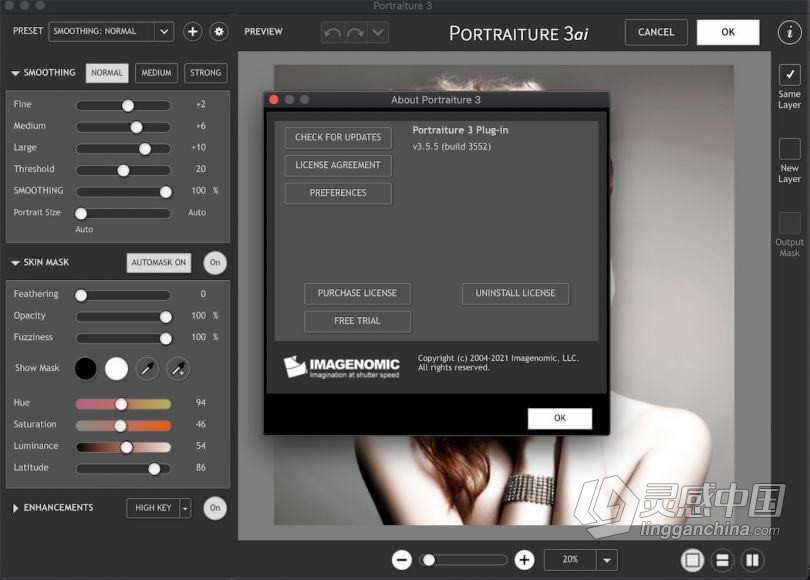Click the zoom out minus icon
The width and height of the screenshot is (810, 580).
point(402,559)
